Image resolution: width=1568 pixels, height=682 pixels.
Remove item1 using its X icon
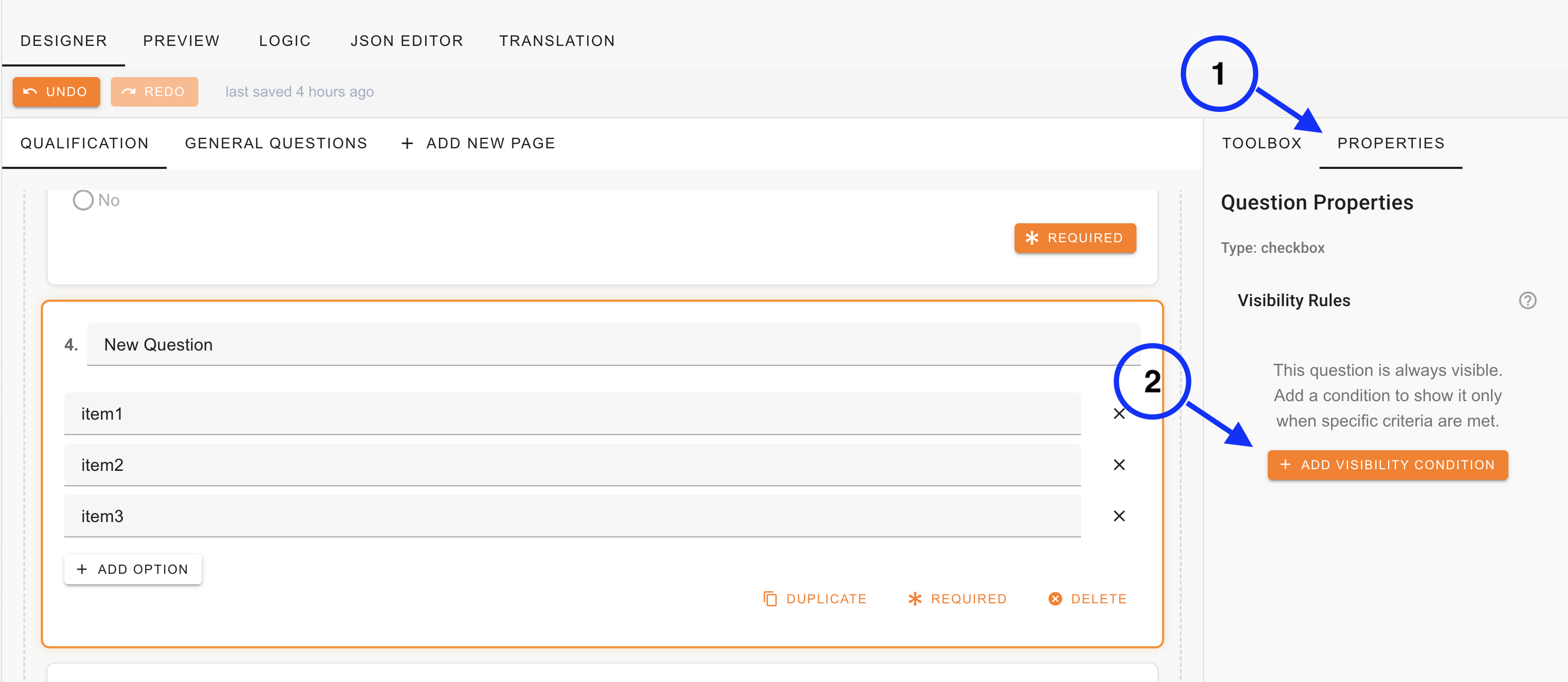[x=1120, y=413]
